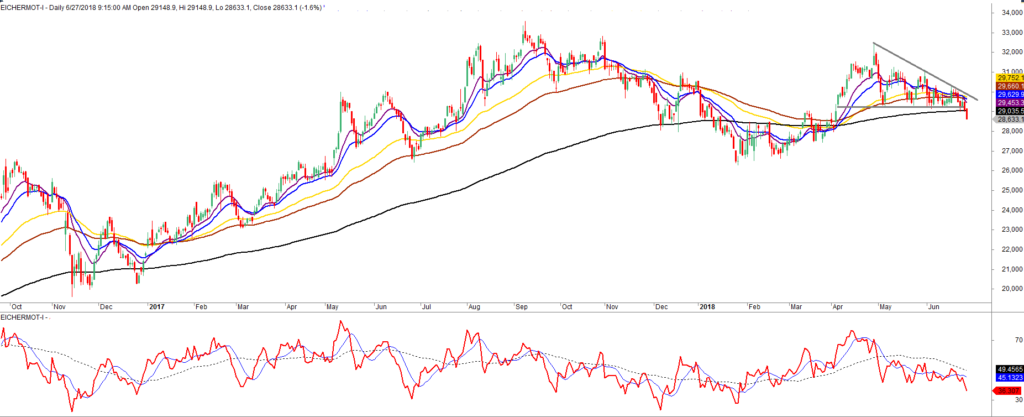Click the brown 29,660.1 moving average label
The width and height of the screenshot is (1024, 417).
(x=1009, y=86)
